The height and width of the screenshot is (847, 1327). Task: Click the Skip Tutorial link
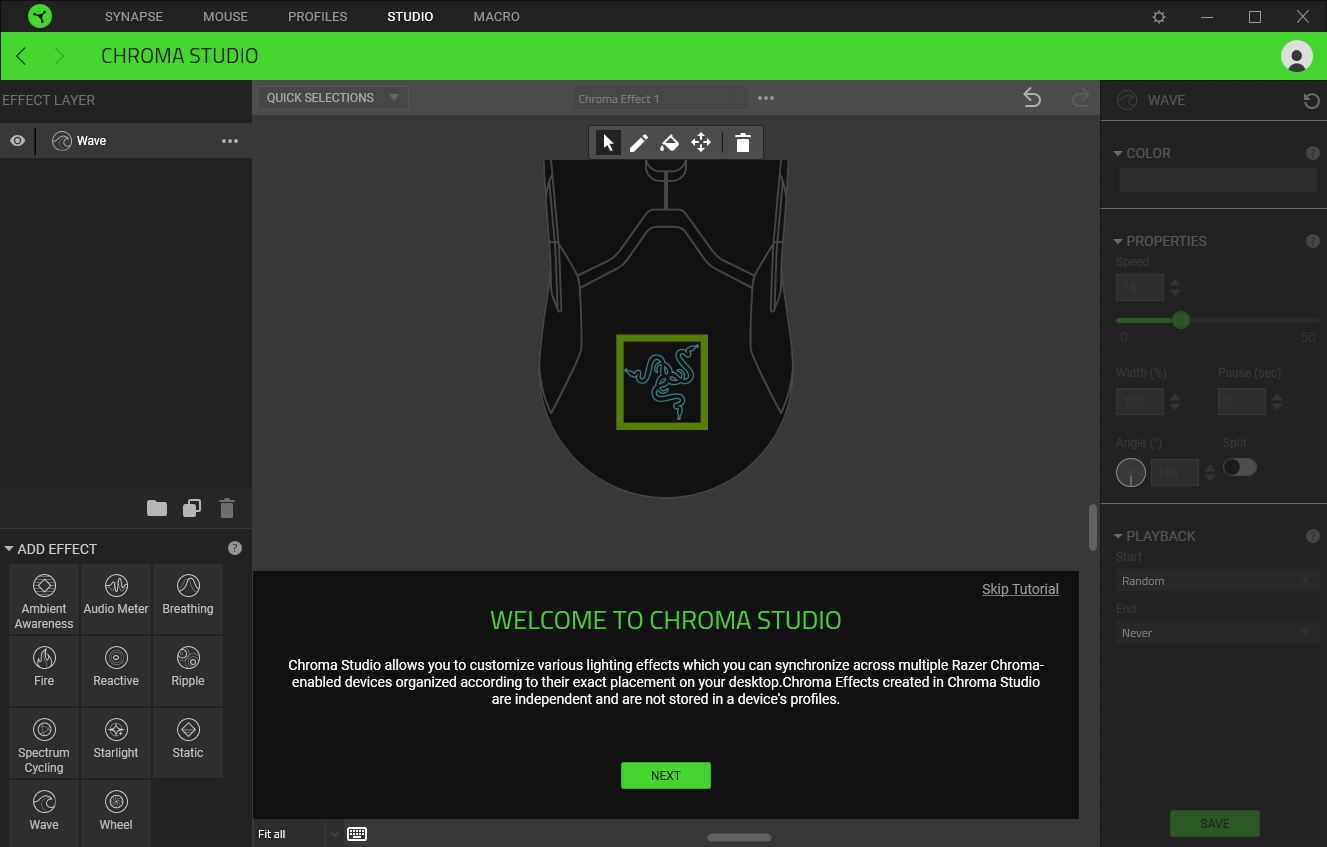1020,589
